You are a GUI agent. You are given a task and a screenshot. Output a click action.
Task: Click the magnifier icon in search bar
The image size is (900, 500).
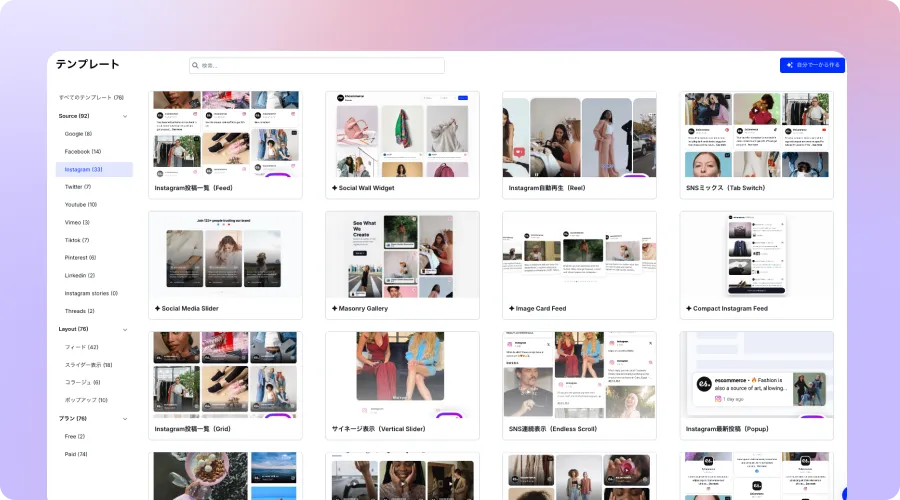(196, 66)
